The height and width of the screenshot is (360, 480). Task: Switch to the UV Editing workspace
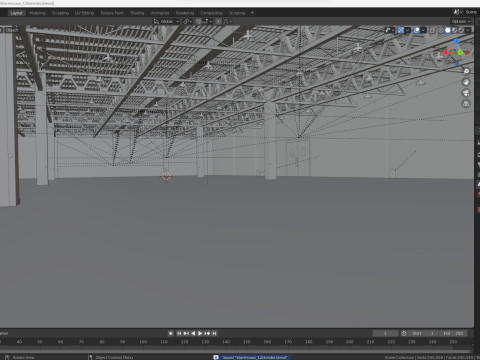(84, 13)
